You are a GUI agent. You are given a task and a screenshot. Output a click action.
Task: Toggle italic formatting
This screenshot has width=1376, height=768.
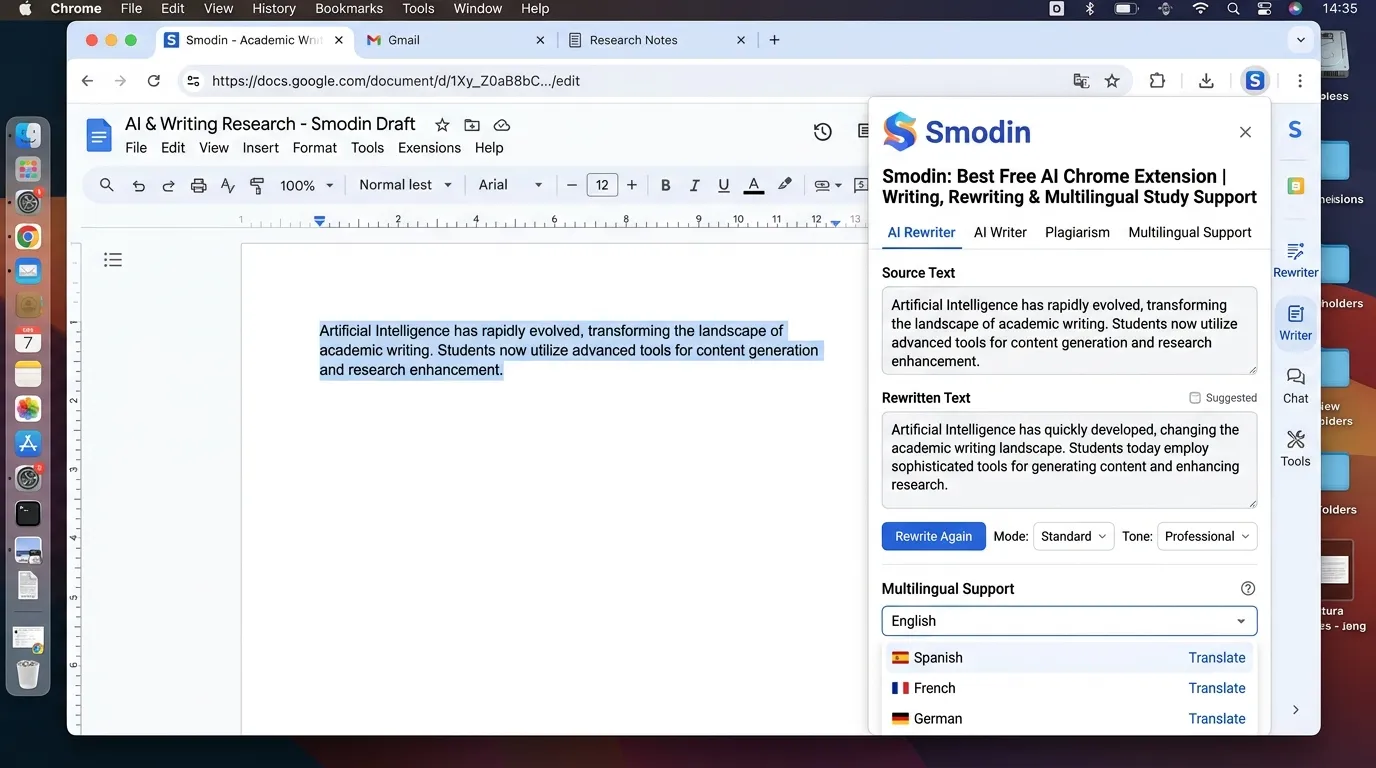(x=694, y=185)
